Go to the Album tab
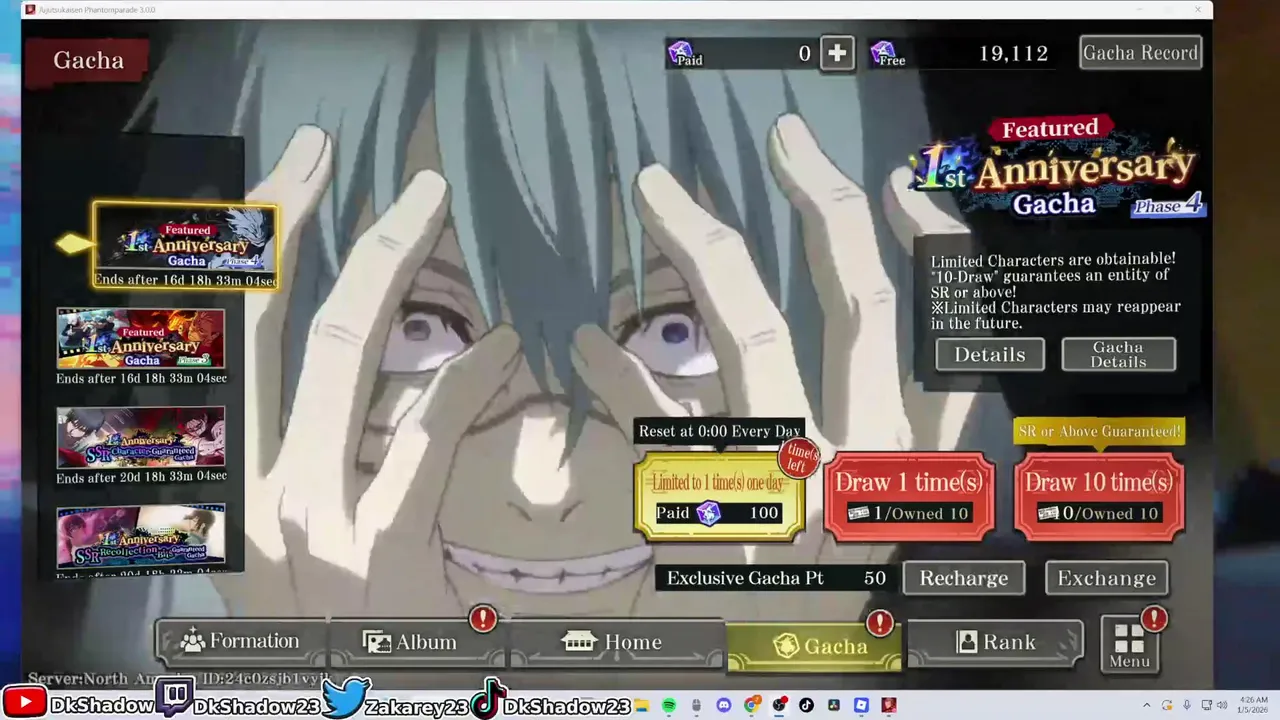Viewport: 1280px width, 720px height. (x=416, y=642)
